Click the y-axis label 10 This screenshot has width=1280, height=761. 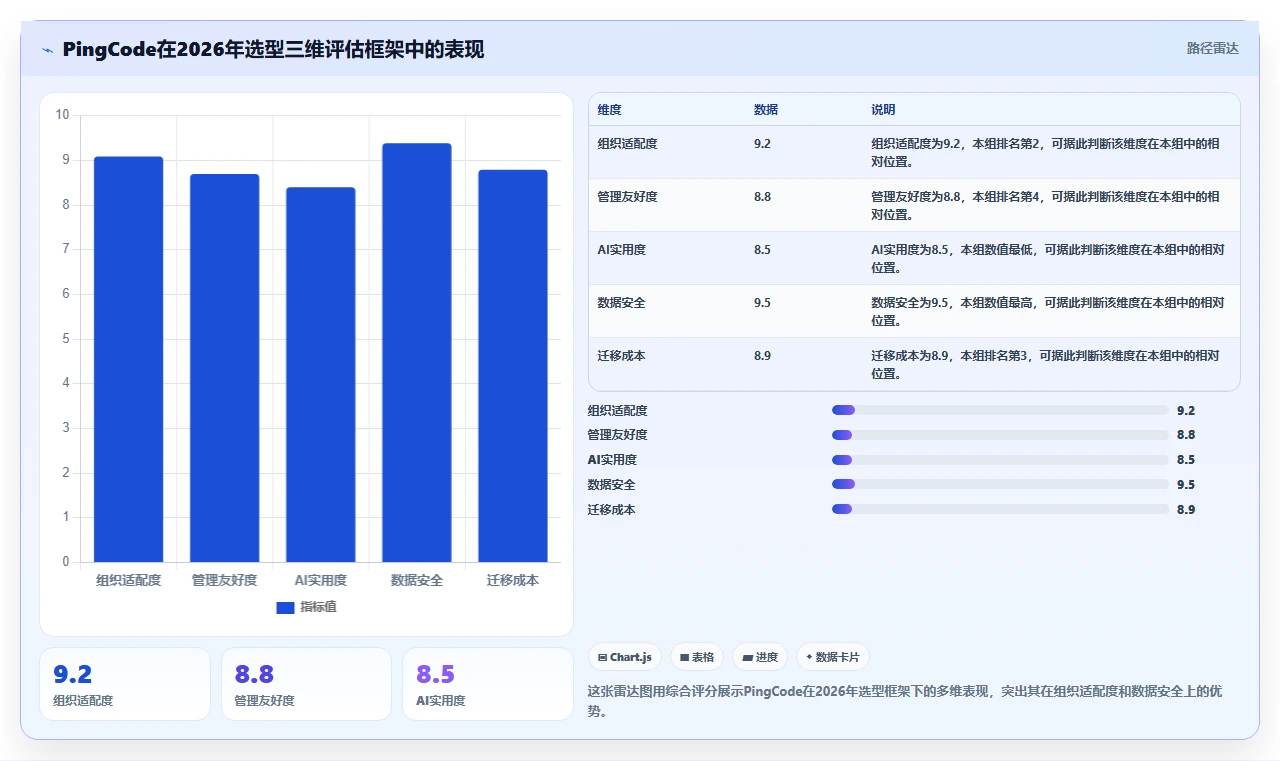point(62,115)
